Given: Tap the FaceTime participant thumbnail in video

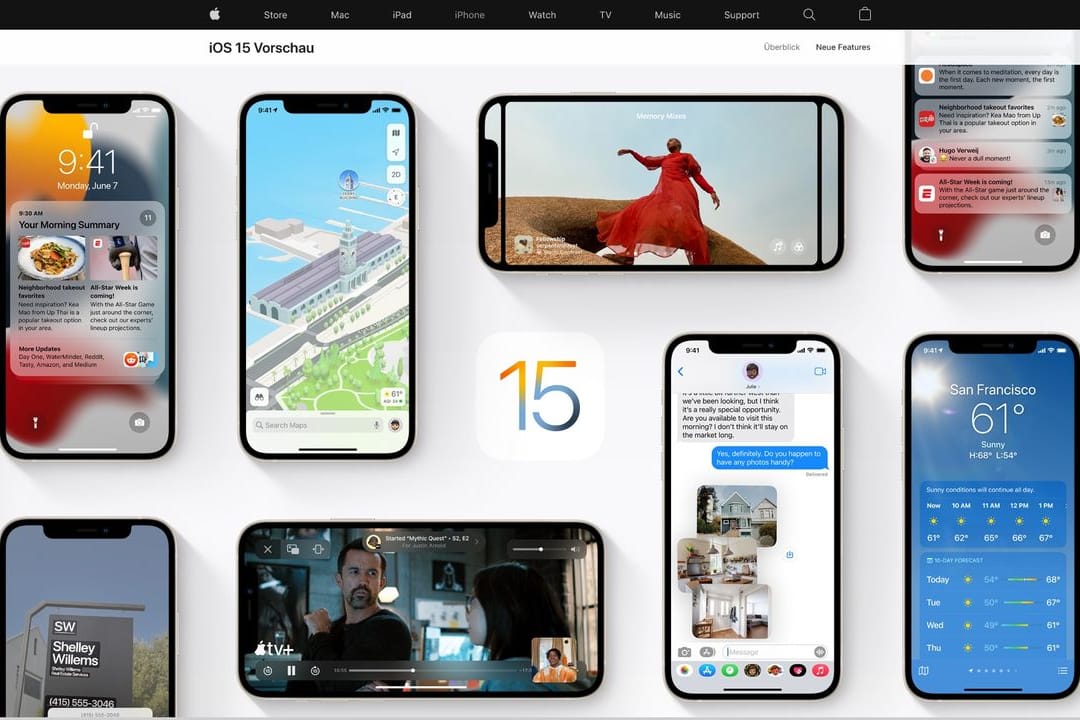Looking at the screenshot, I should 554,660.
